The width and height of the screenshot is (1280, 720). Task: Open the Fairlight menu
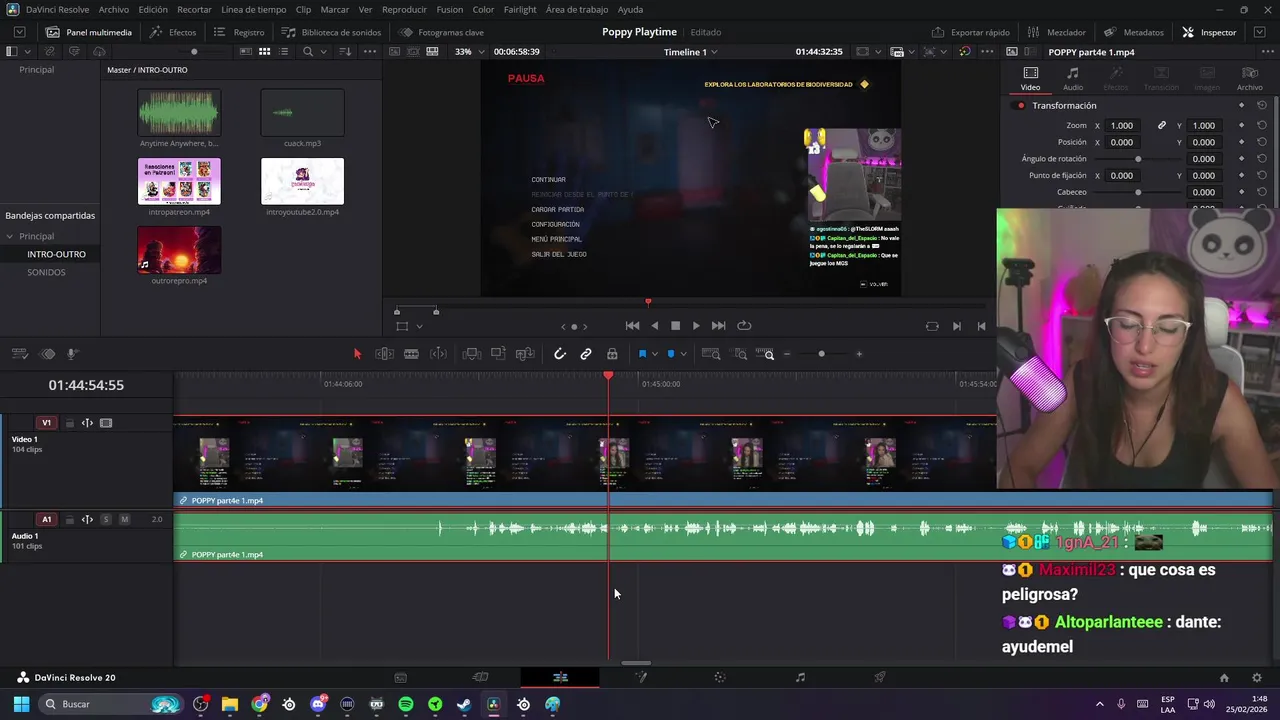coord(520,9)
